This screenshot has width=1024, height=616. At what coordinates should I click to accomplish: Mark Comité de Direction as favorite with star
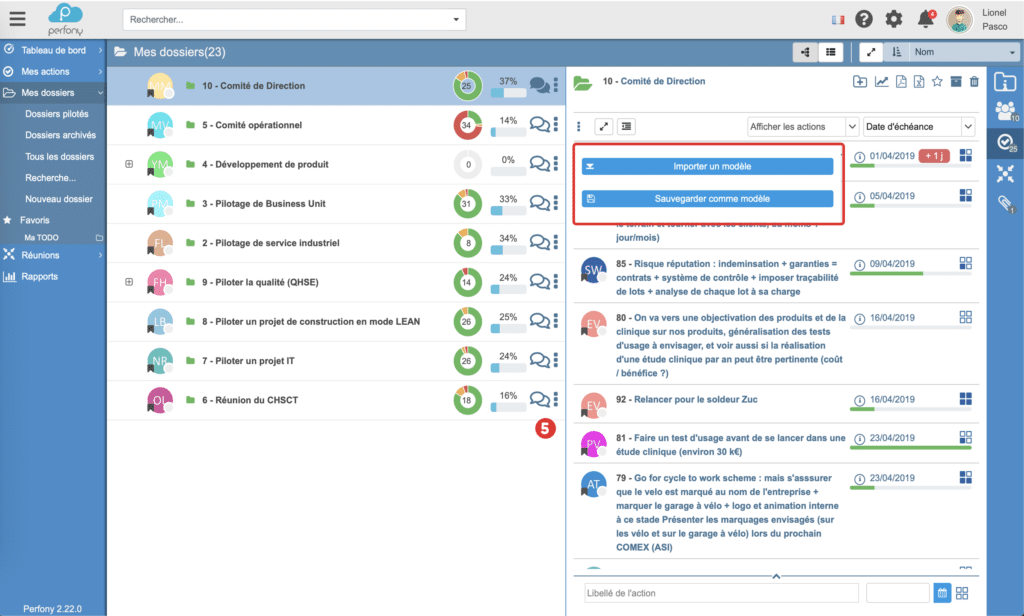(937, 82)
